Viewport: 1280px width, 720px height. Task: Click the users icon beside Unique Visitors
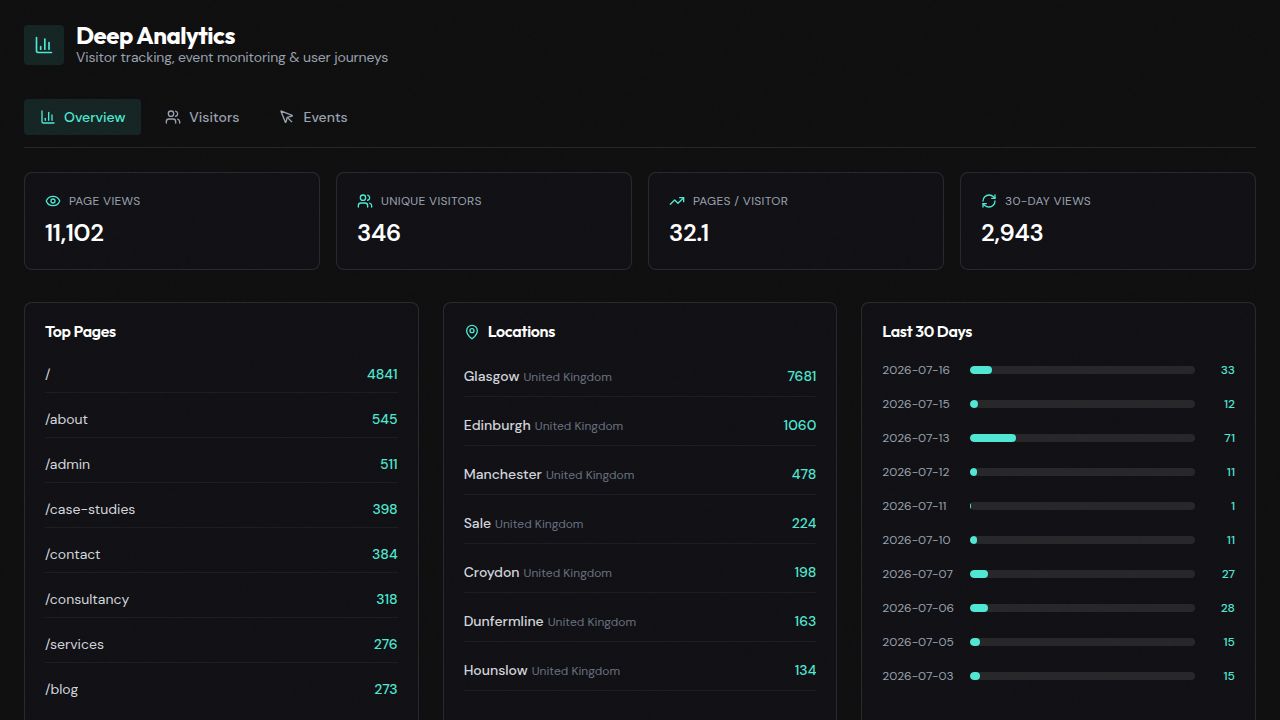tap(365, 201)
